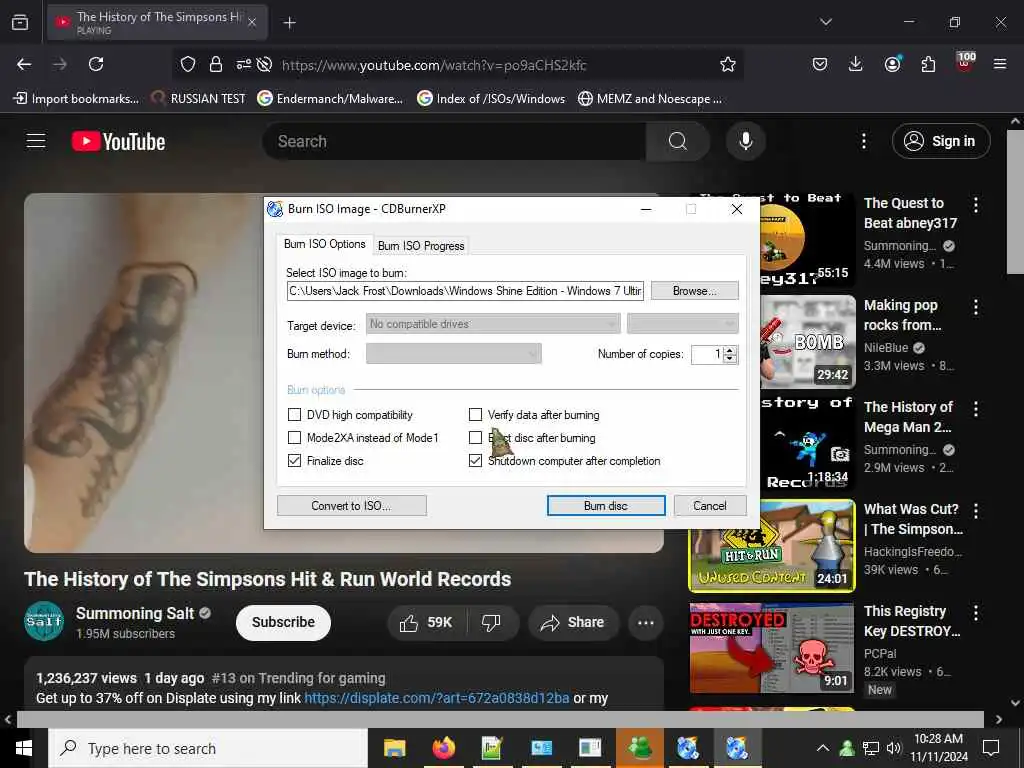This screenshot has height=768, width=1024.
Task: Click the ISO image path field
Action: click(466, 291)
